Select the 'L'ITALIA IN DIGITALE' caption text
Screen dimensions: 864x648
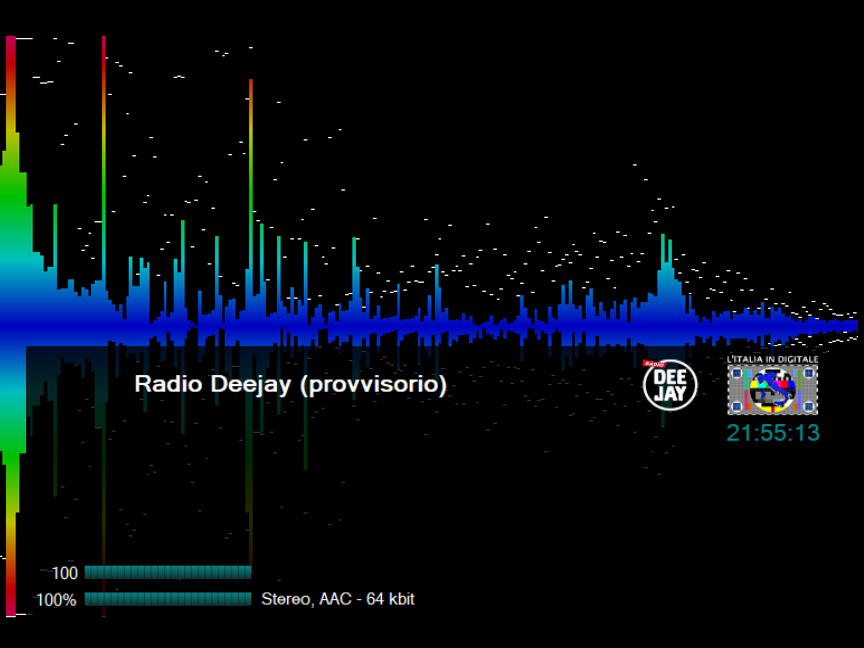coord(772,358)
